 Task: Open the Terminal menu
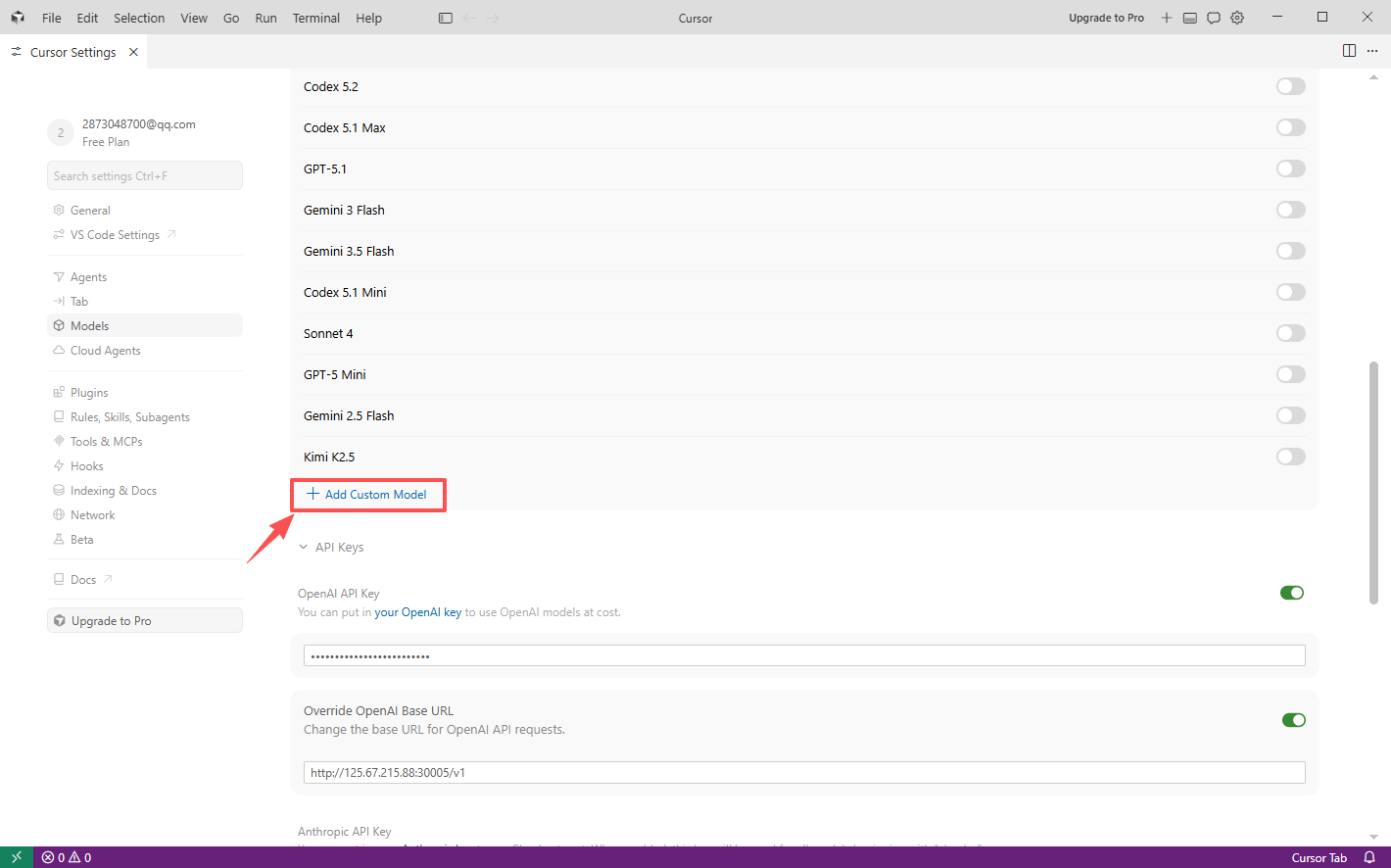[x=315, y=18]
